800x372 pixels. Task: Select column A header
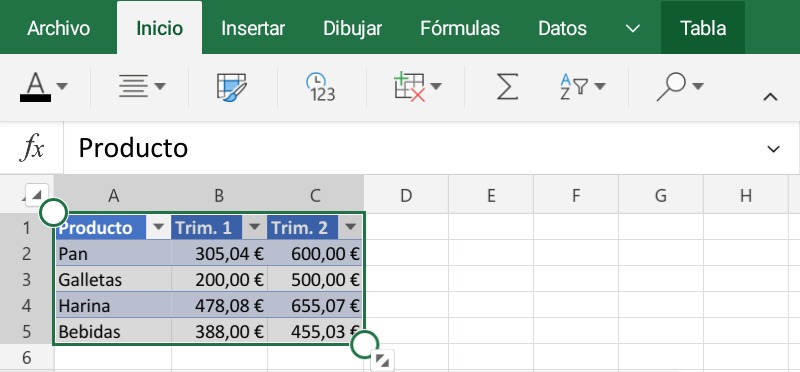pyautogui.click(x=113, y=195)
